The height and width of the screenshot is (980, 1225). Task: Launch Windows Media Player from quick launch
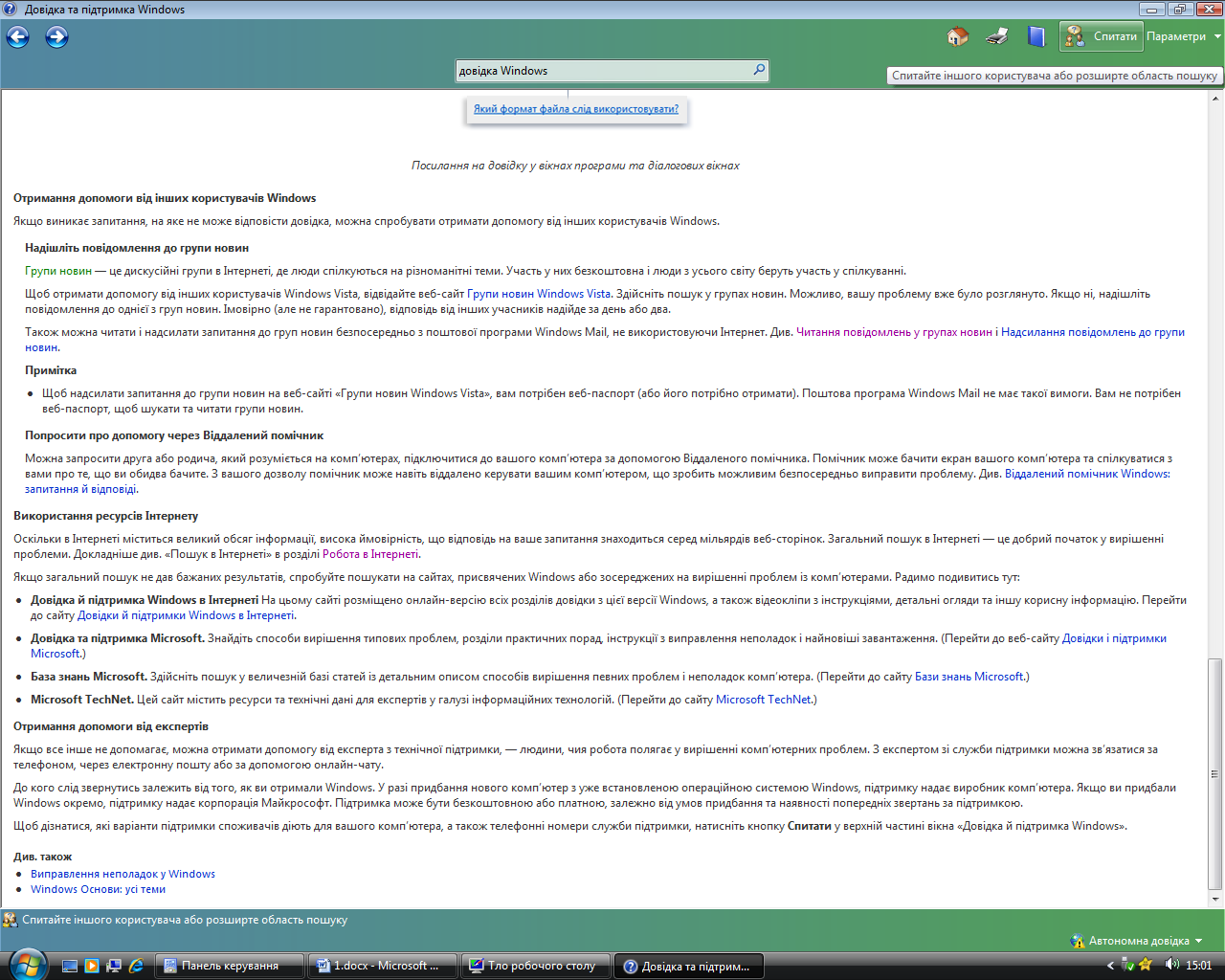(x=92, y=966)
